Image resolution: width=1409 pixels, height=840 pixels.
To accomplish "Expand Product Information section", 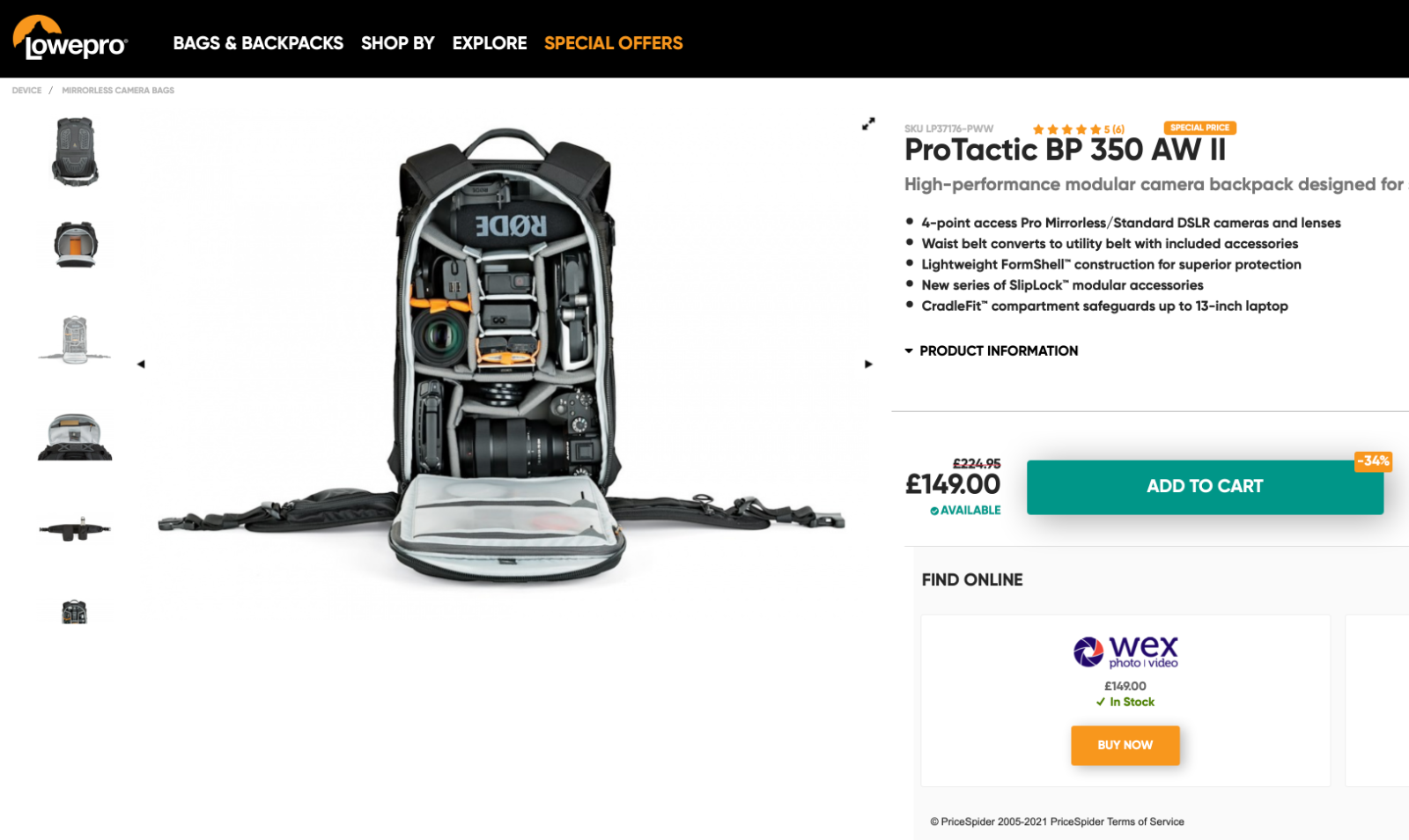I will click(x=991, y=350).
